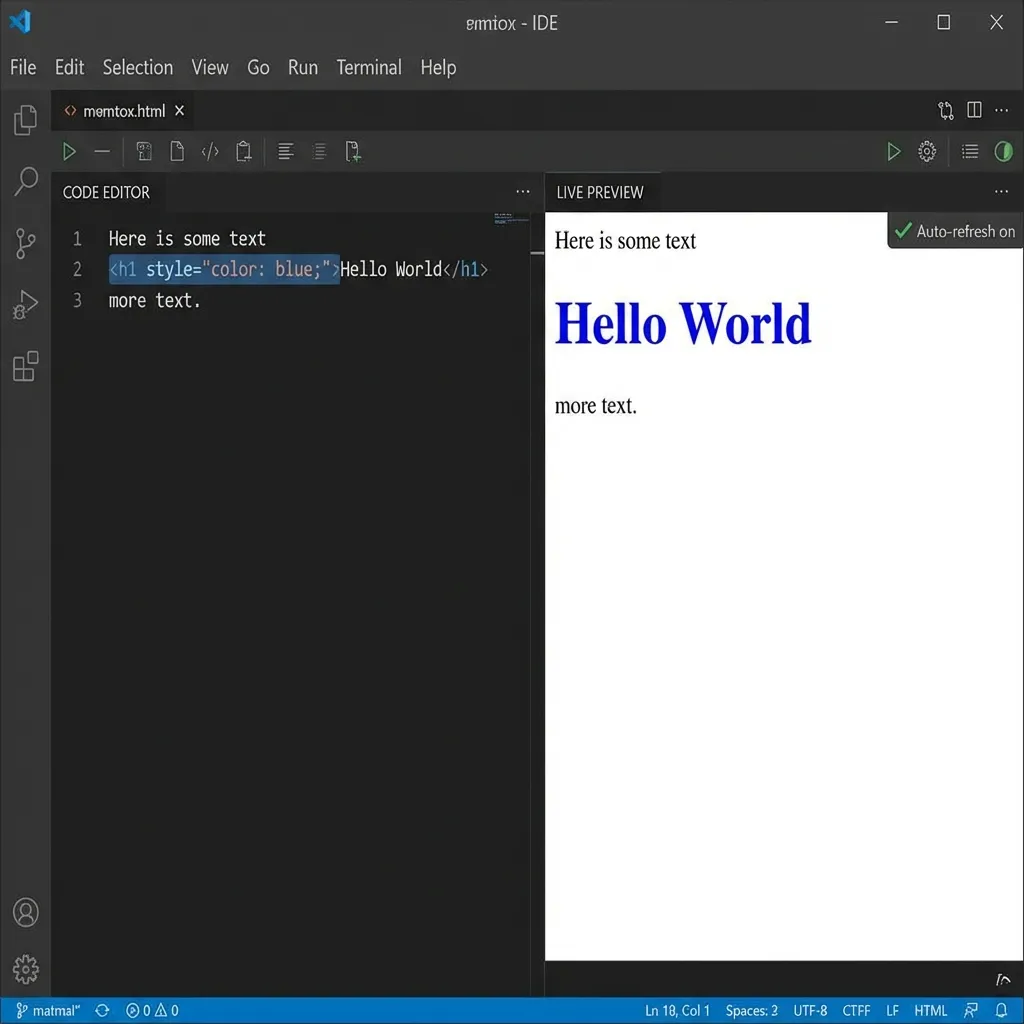
Task: Open the Code Editor panel more-actions menu
Action: [522, 191]
